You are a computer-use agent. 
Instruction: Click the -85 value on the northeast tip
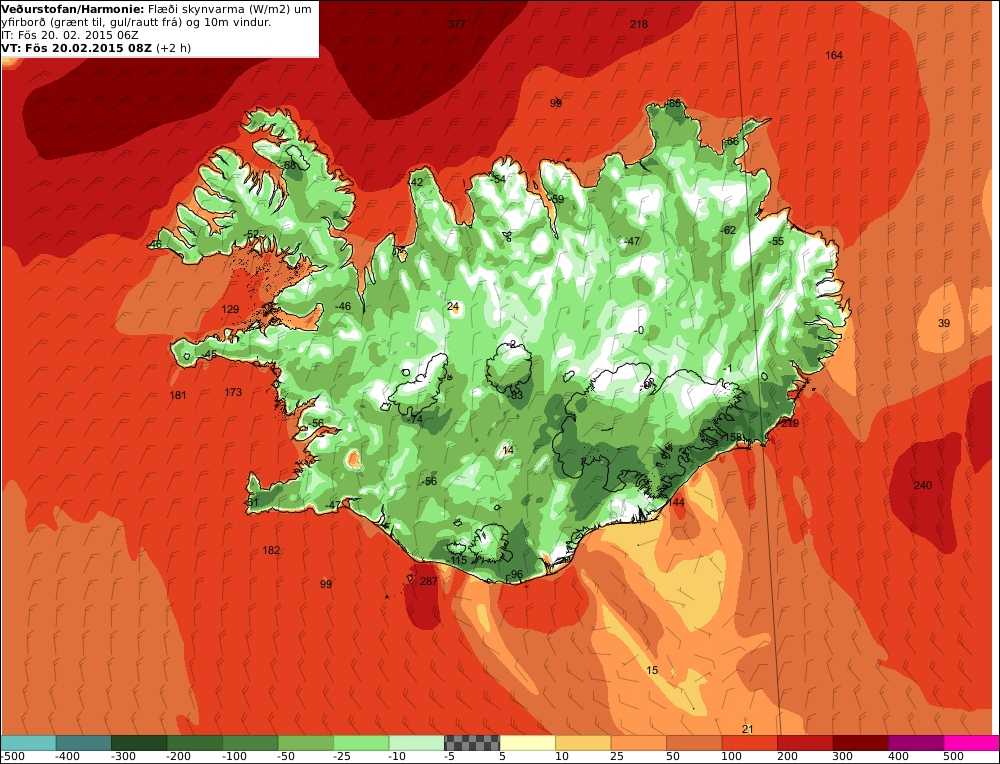[x=673, y=103]
